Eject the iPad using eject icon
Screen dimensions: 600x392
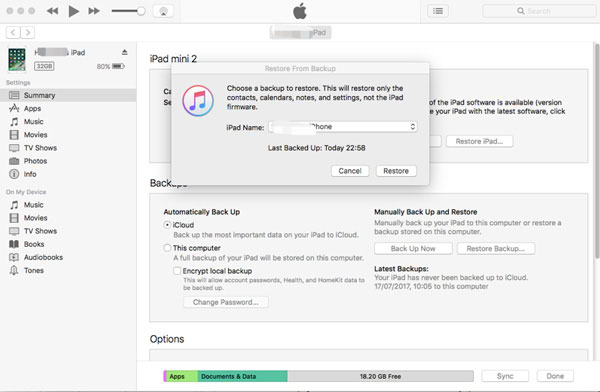(124, 52)
